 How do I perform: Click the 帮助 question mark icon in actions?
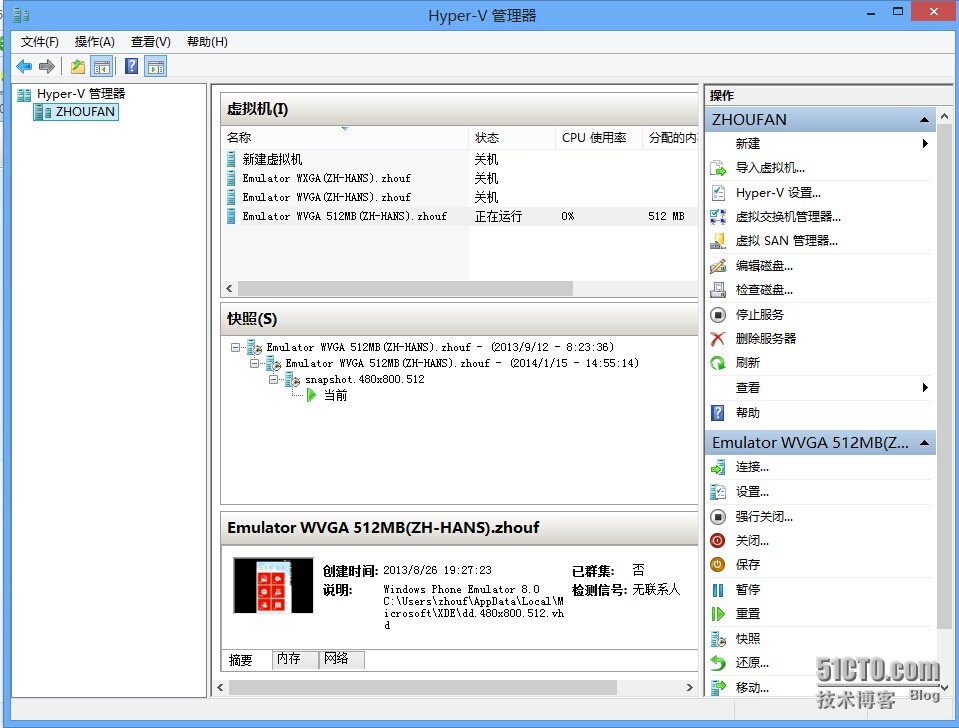coord(717,413)
